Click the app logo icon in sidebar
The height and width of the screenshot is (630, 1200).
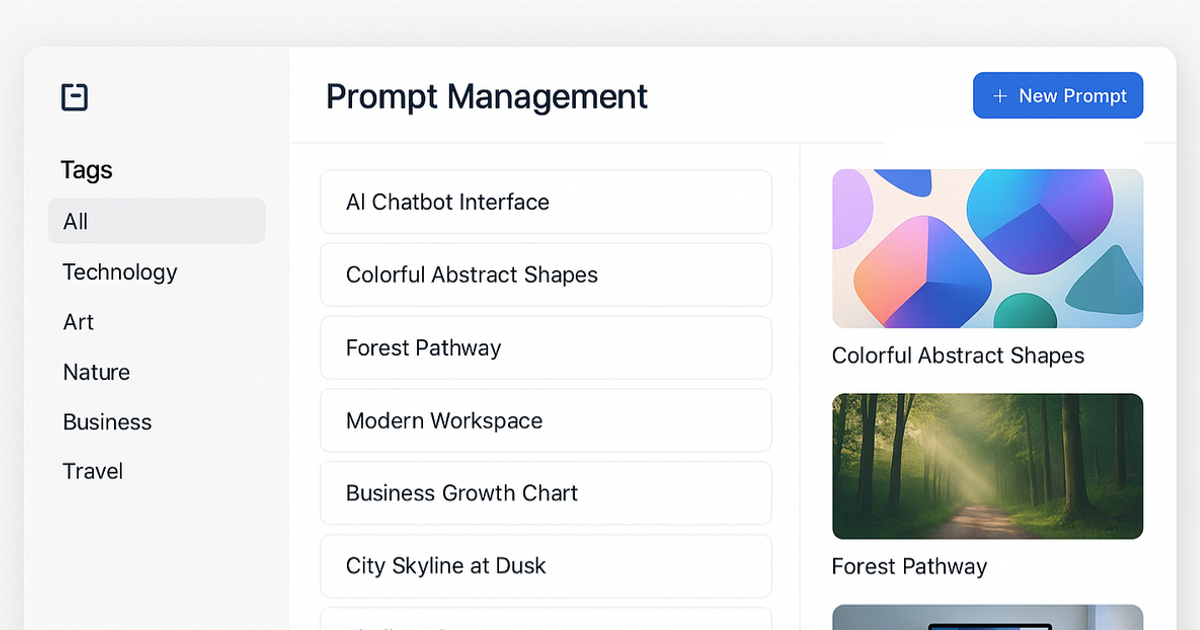click(75, 97)
